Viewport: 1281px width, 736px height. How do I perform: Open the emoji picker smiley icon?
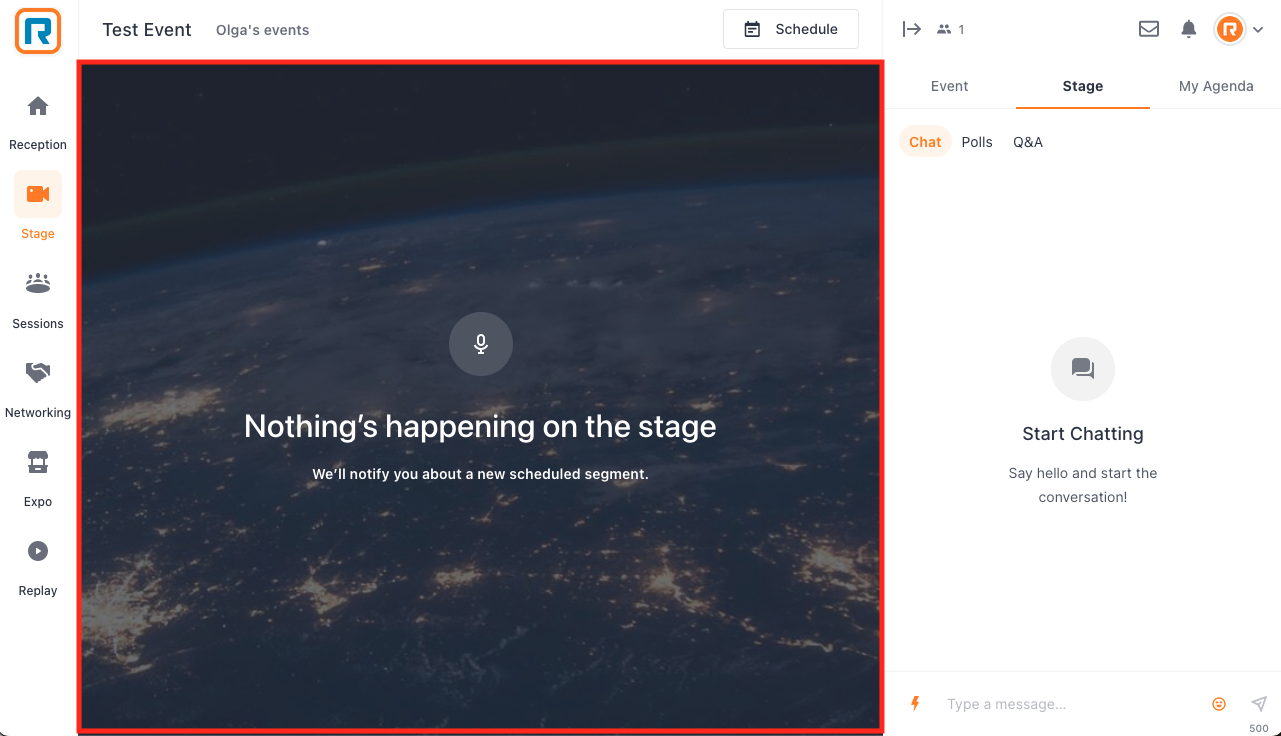[1219, 704]
